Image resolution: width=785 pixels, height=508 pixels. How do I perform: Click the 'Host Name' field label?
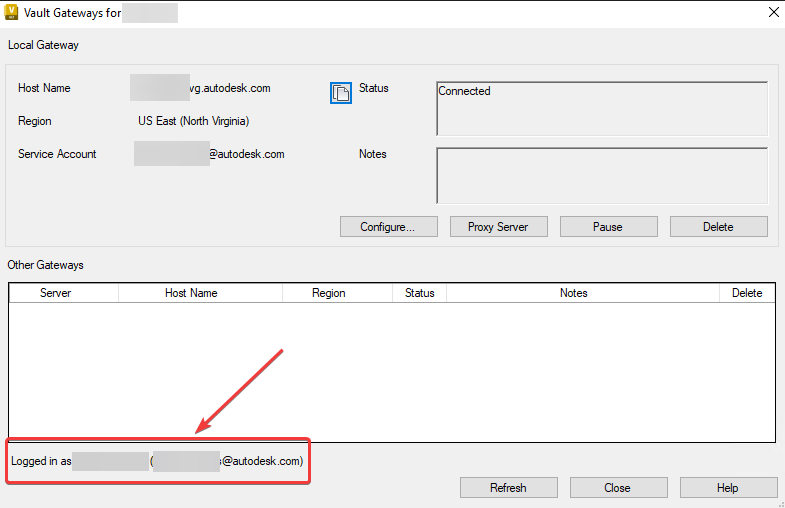44,88
